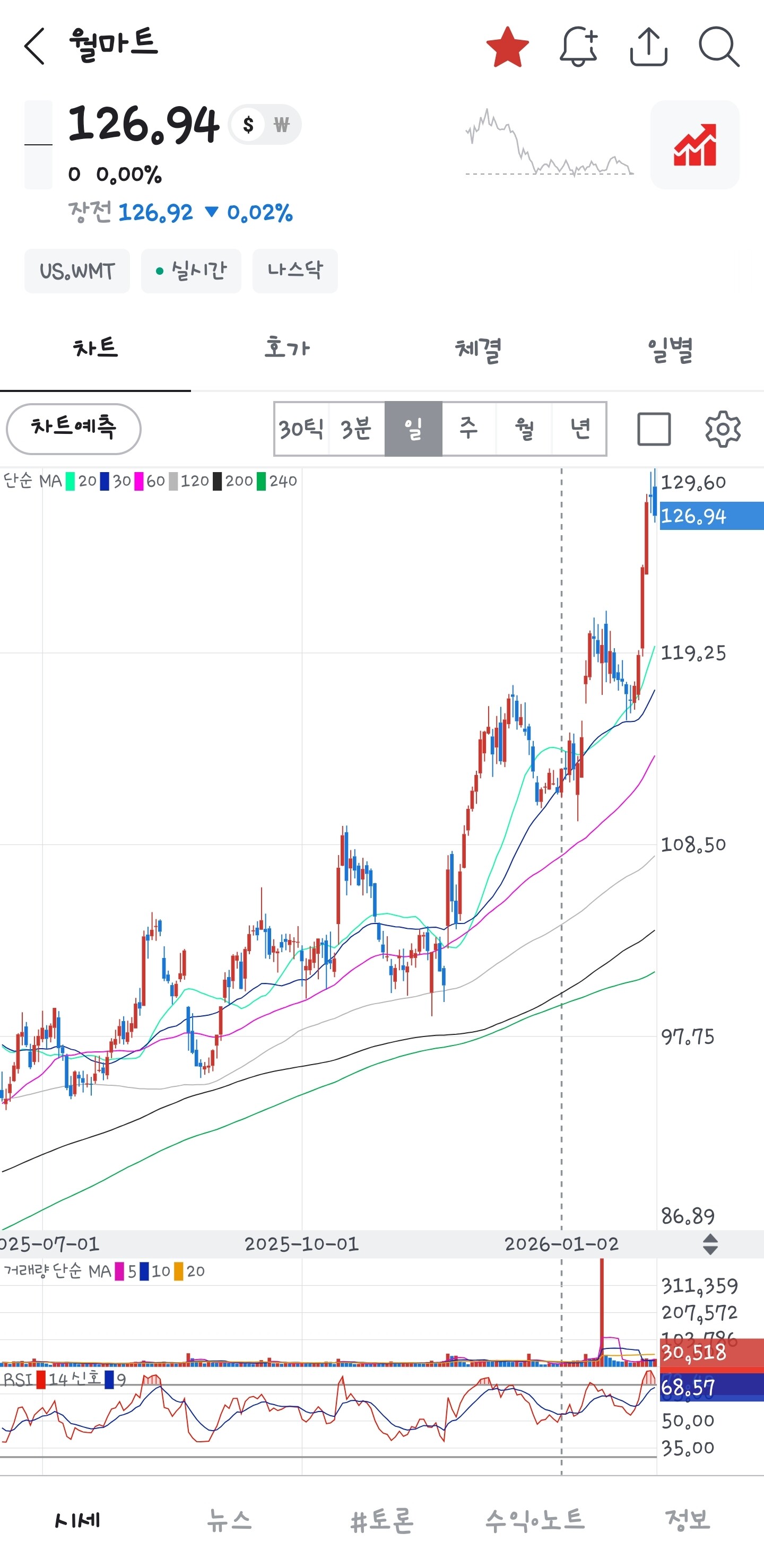This screenshot has height=1568, width=764.
Task: Click the chart panel resize up-down arrows
Action: coord(710,1244)
